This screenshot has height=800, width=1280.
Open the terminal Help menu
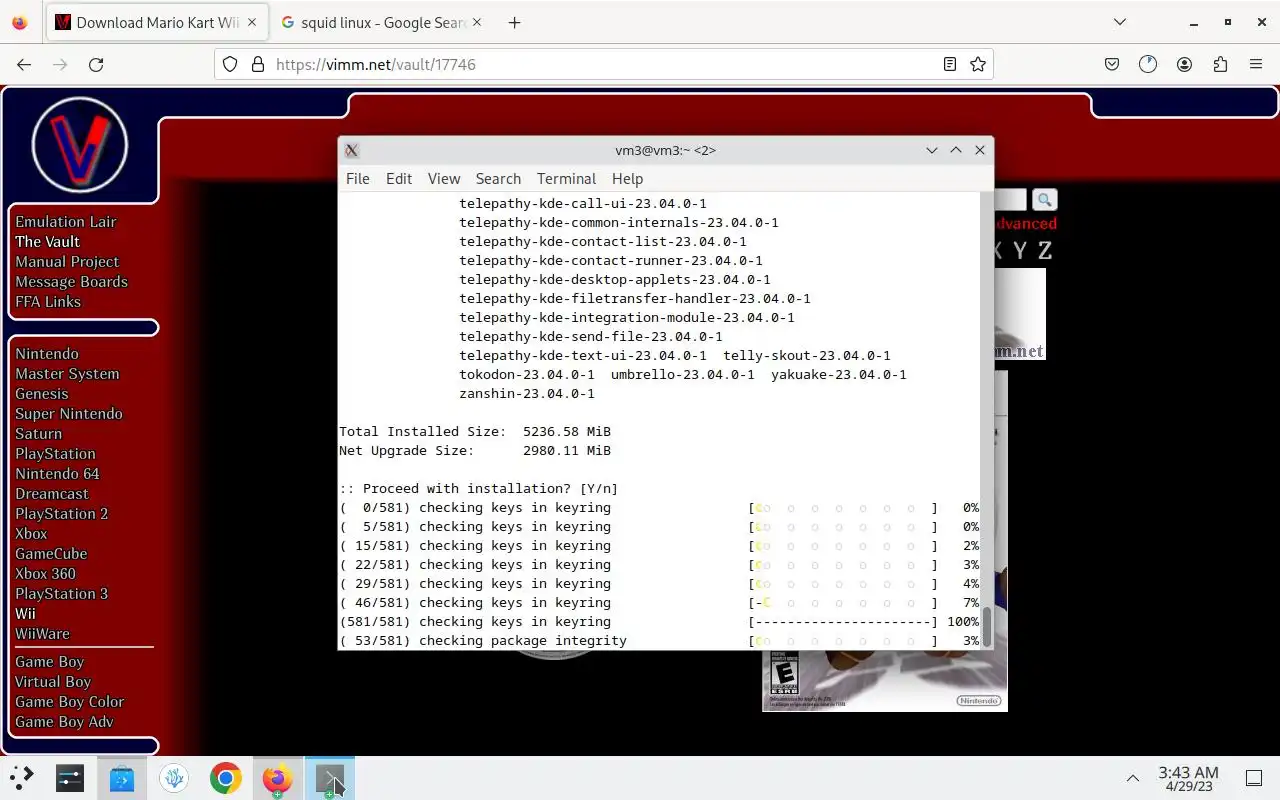[x=627, y=178]
